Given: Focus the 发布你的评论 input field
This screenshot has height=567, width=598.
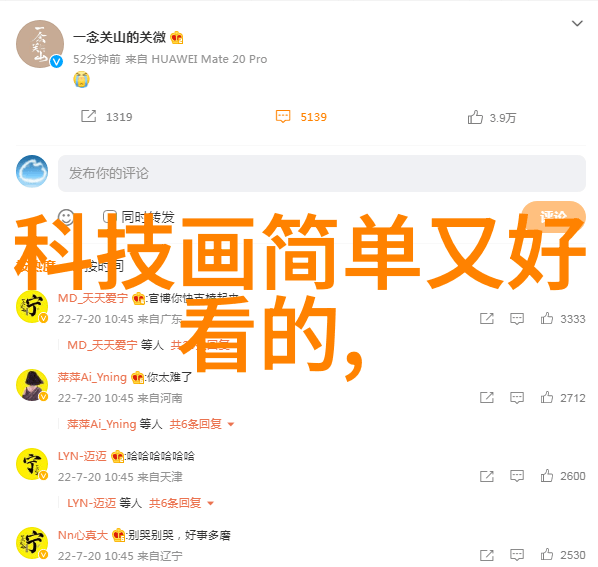Looking at the screenshot, I should pos(322,173).
